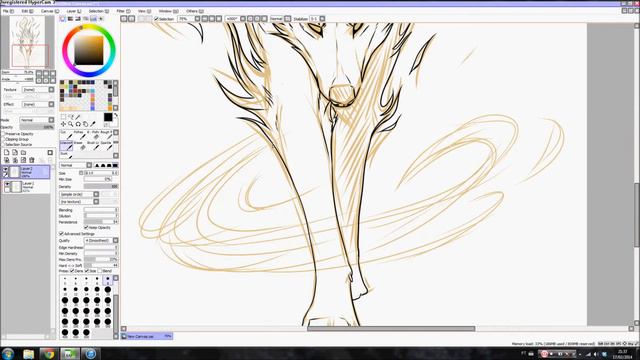Delete the selected layer via trash icon
Viewport: 640px width, 360px height.
[31, 160]
